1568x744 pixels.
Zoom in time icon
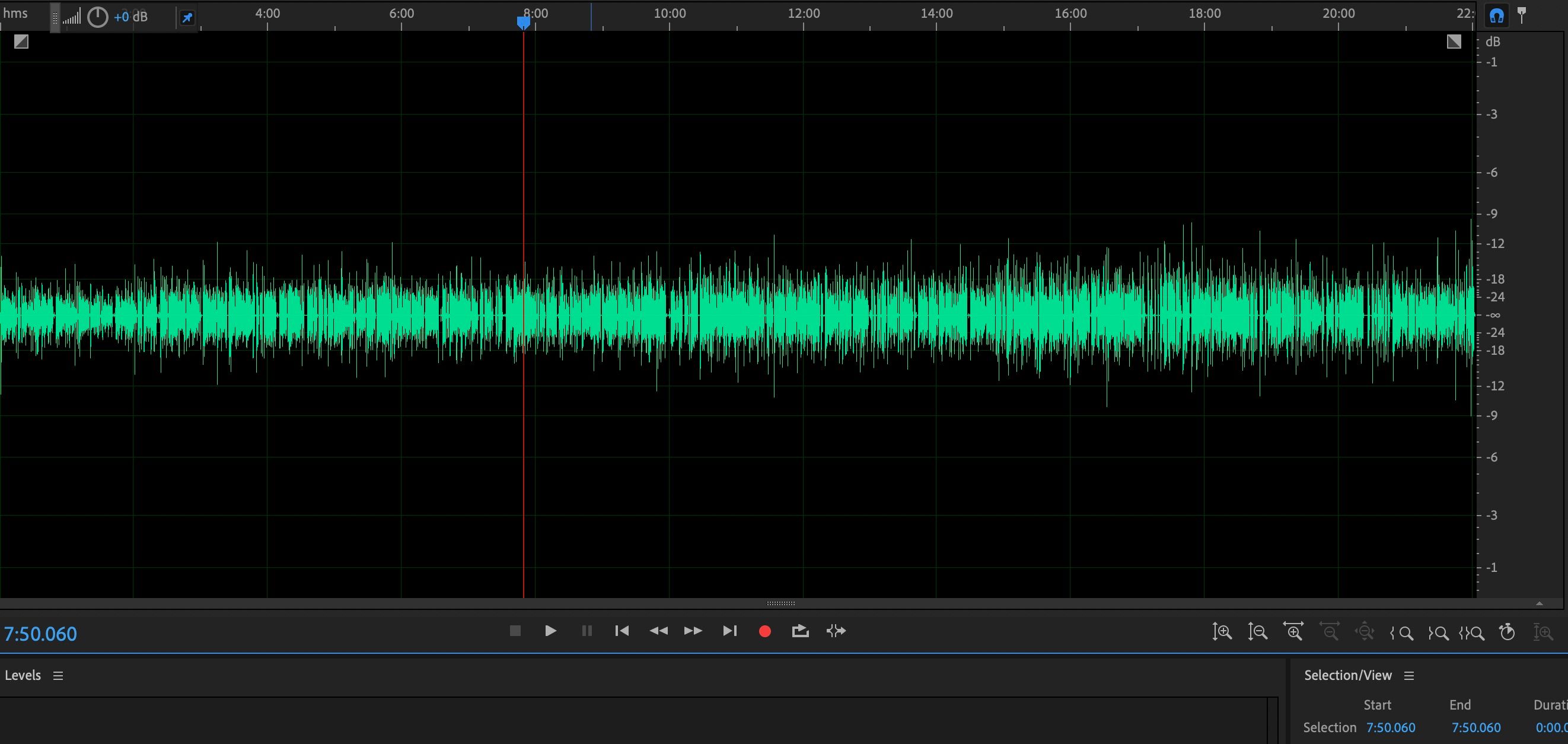coord(1293,631)
